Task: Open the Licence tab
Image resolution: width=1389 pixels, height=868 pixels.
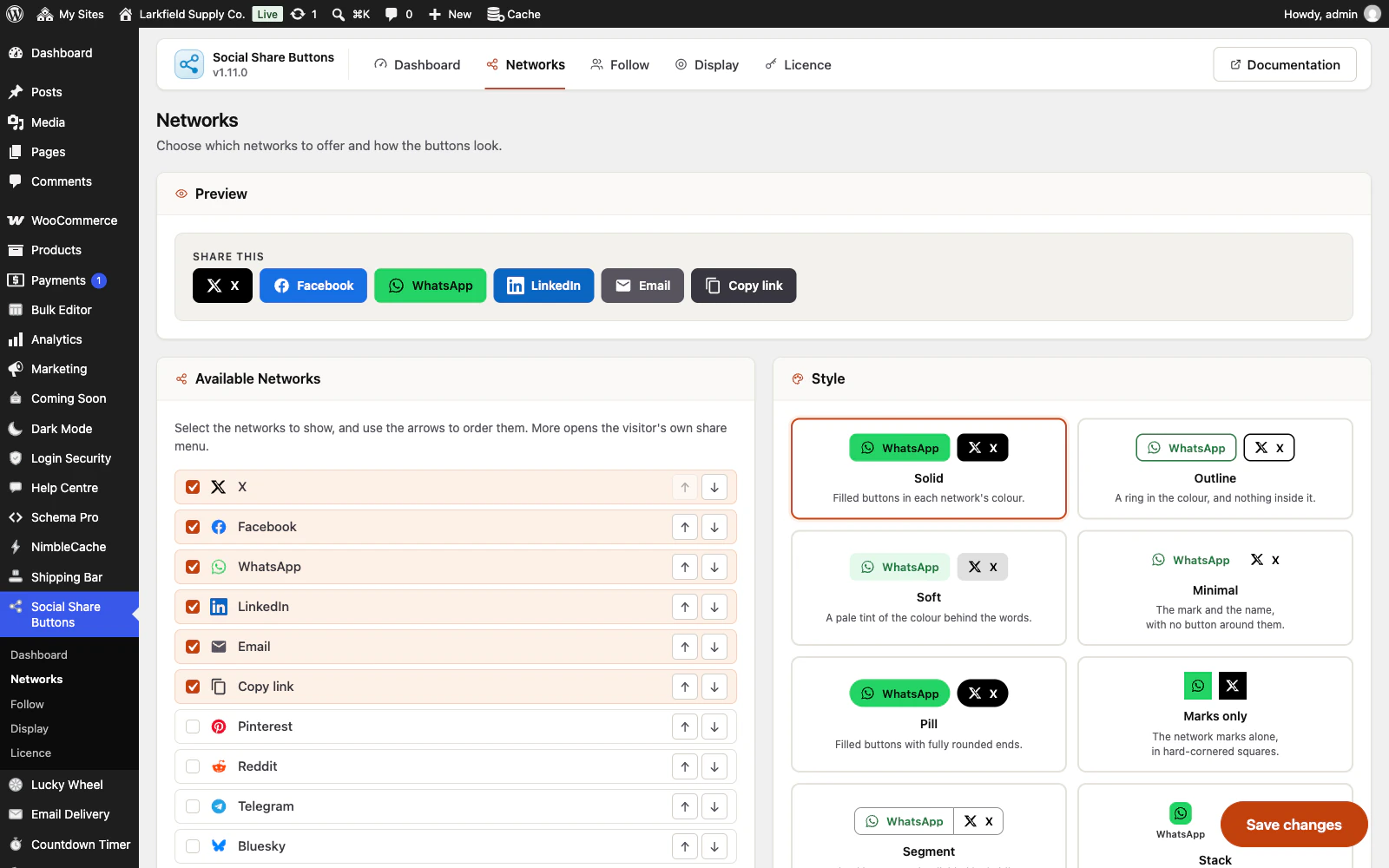Action: click(798, 65)
